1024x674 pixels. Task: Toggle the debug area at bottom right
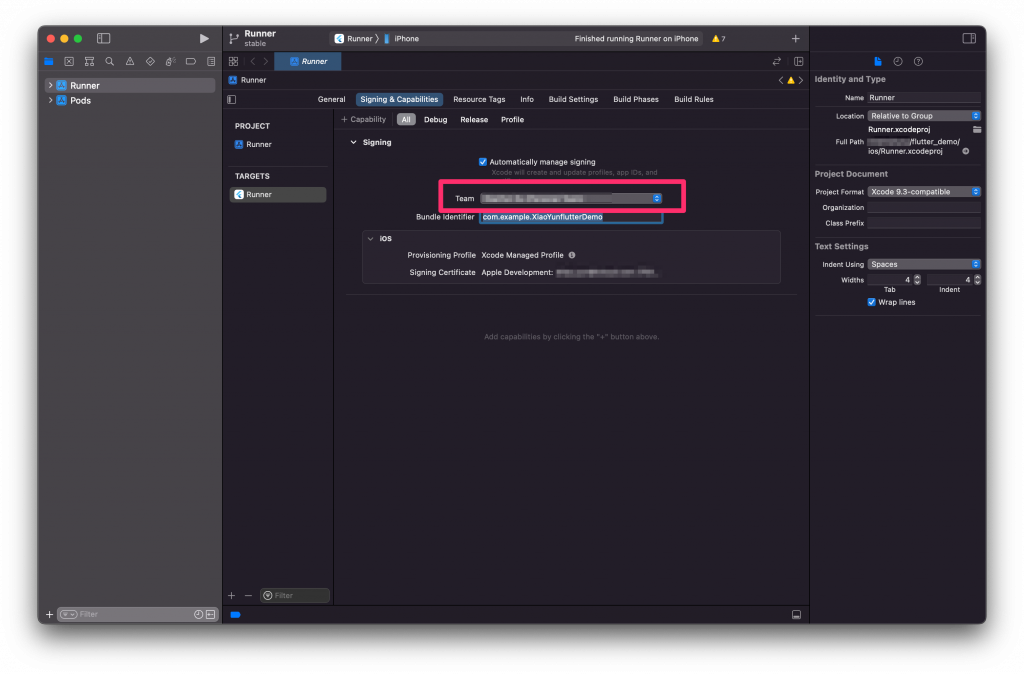click(x=796, y=615)
